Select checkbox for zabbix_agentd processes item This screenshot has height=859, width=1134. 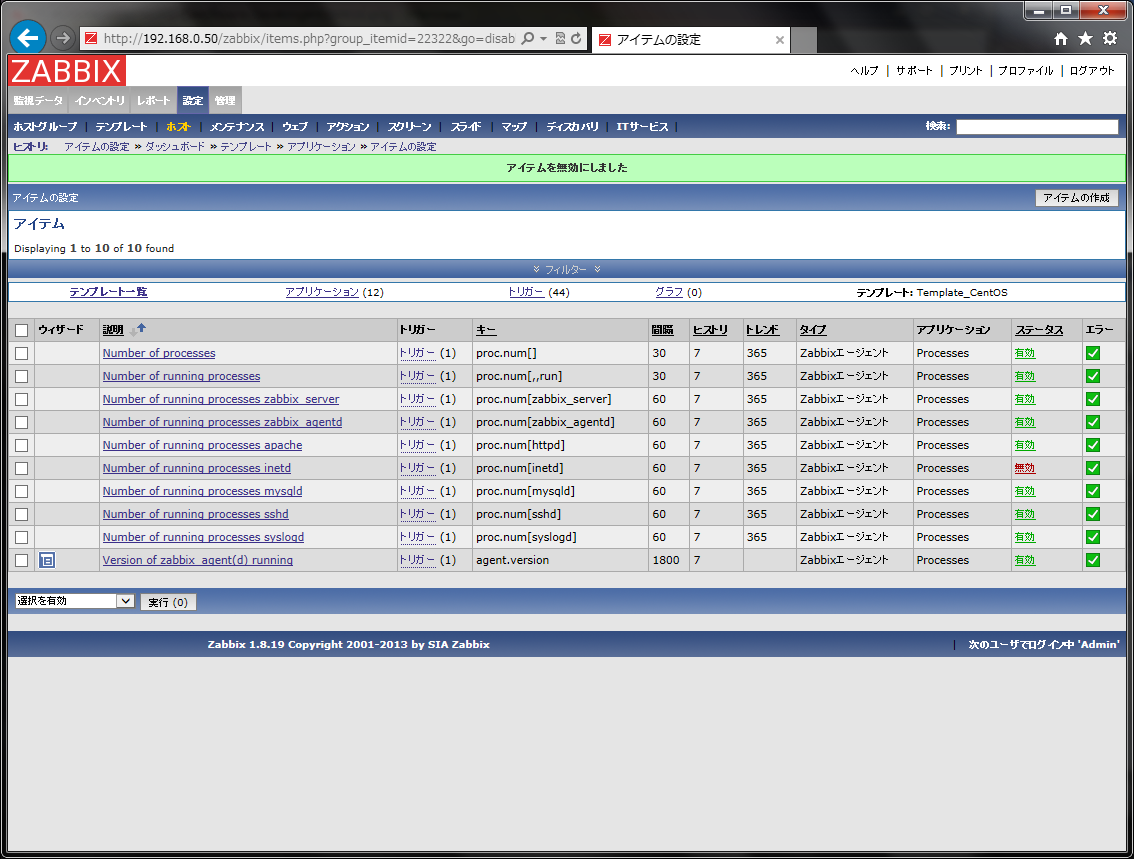point(22,422)
